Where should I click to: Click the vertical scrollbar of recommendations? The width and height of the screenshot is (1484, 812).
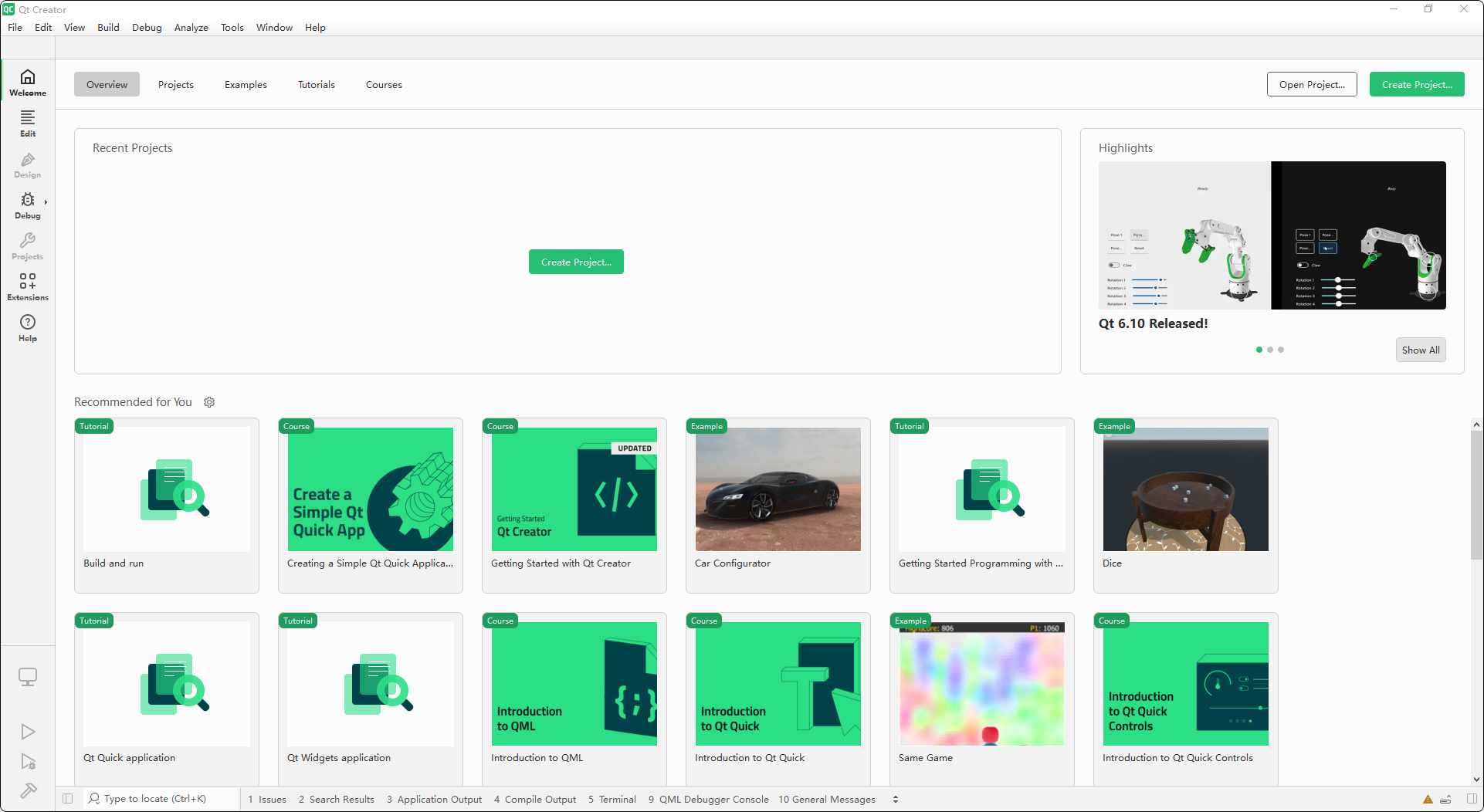[x=1476, y=494]
